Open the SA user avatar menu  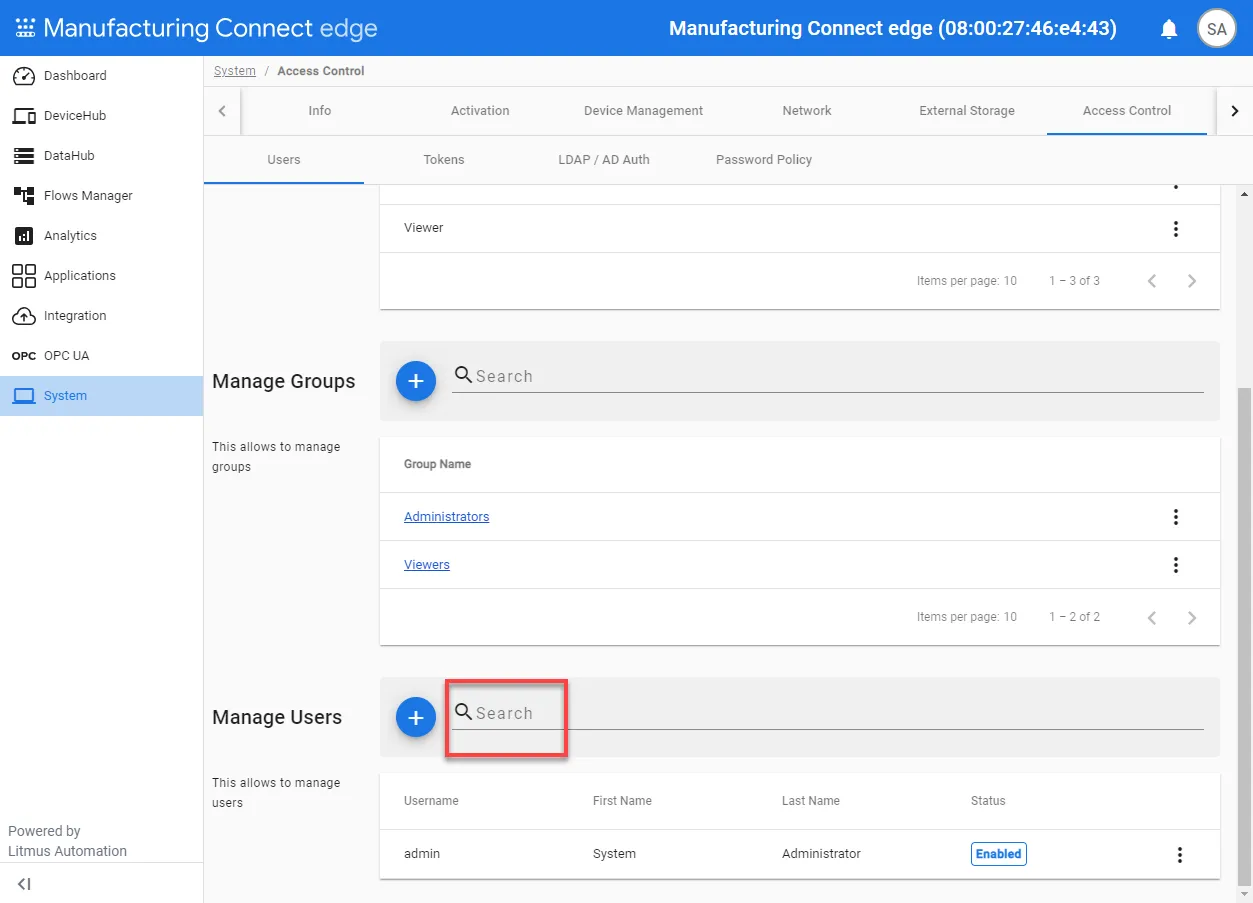(x=1216, y=29)
